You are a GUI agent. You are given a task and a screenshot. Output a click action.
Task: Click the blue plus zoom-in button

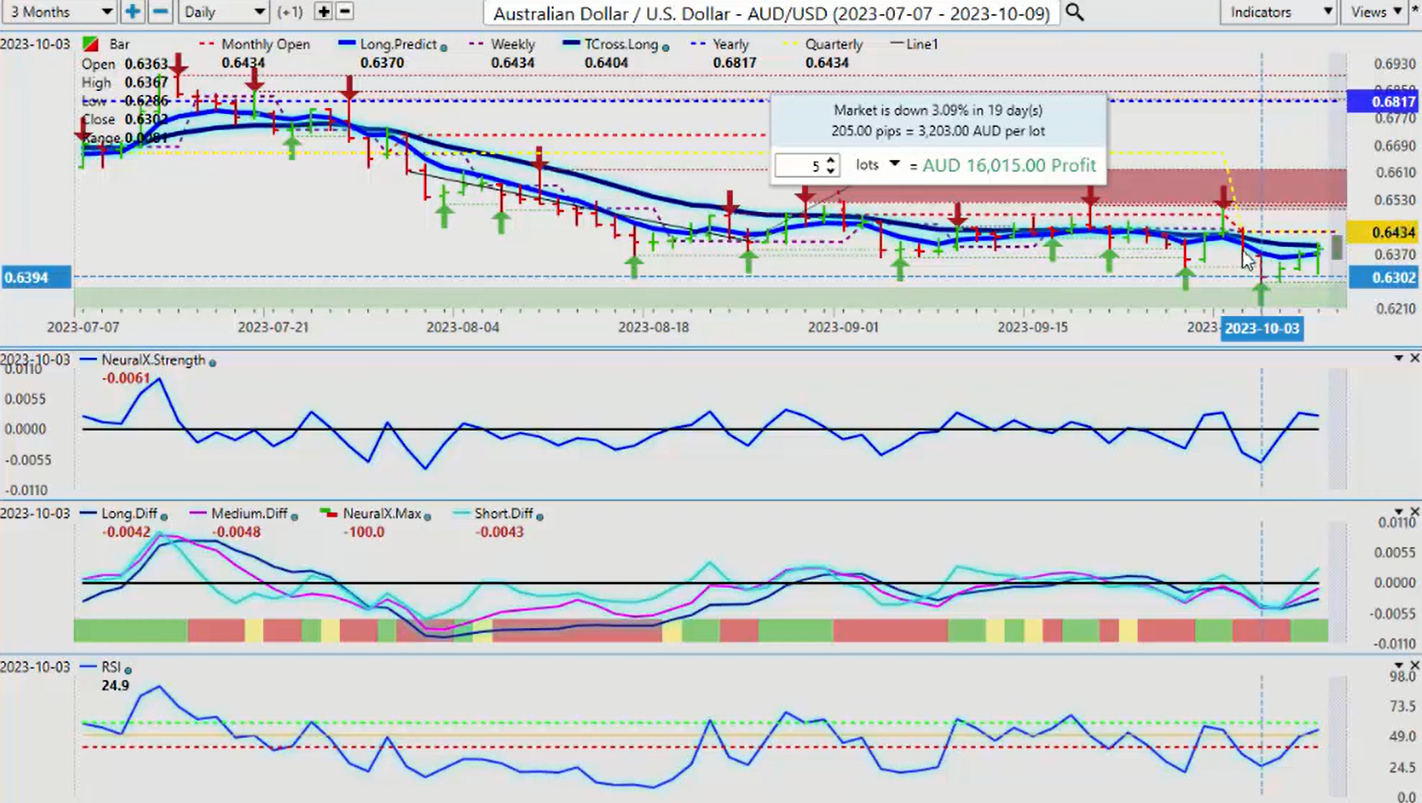(132, 12)
